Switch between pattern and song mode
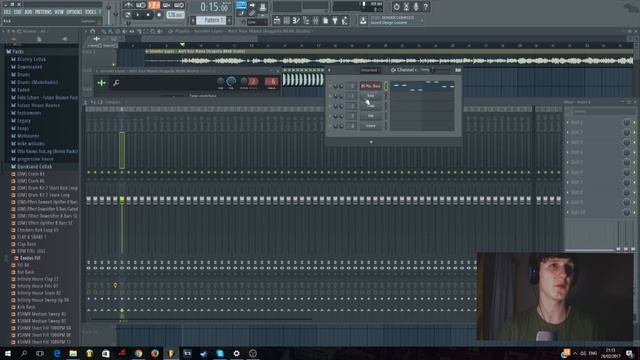 (x=128, y=15)
